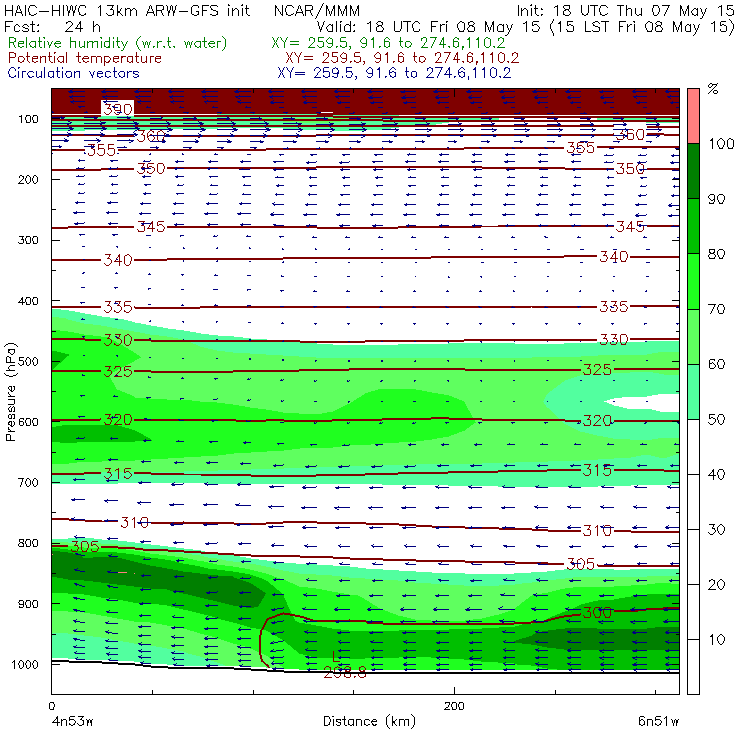This screenshot has width=740, height=740.
Task: Click the right-hand '315' contour label
Action: click(x=597, y=470)
